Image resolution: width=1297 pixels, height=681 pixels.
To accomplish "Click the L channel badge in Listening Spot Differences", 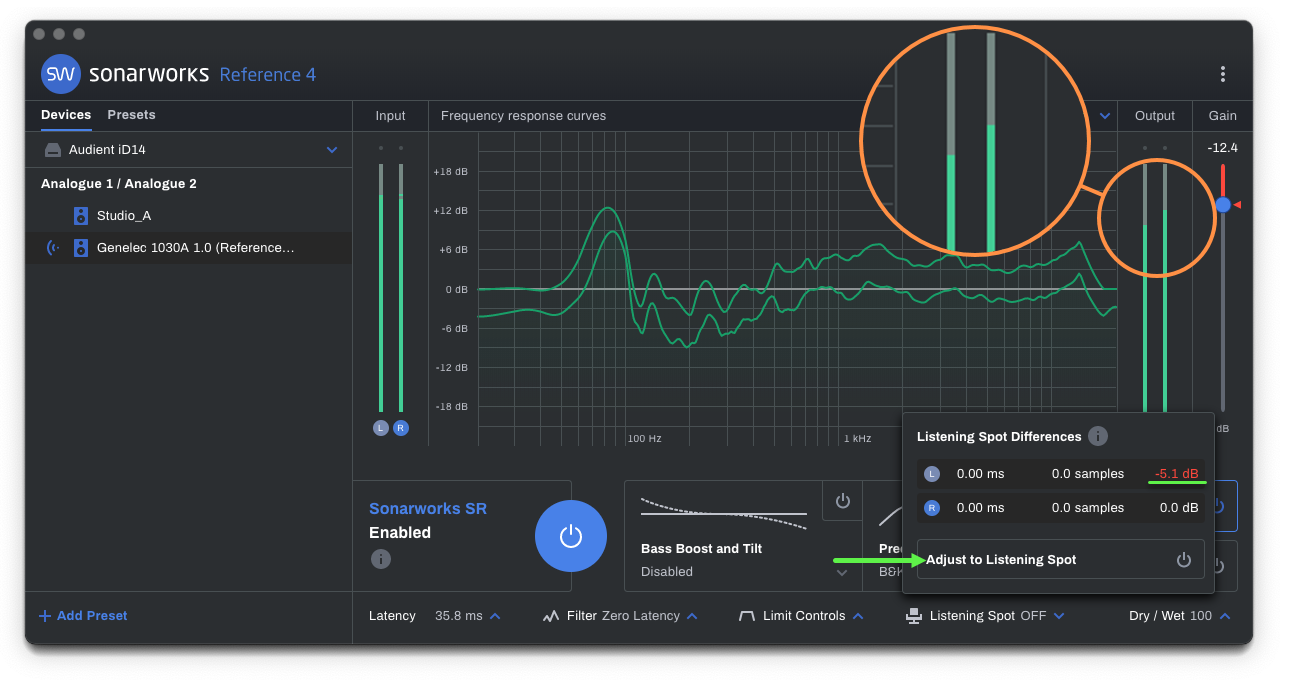I will [x=932, y=474].
